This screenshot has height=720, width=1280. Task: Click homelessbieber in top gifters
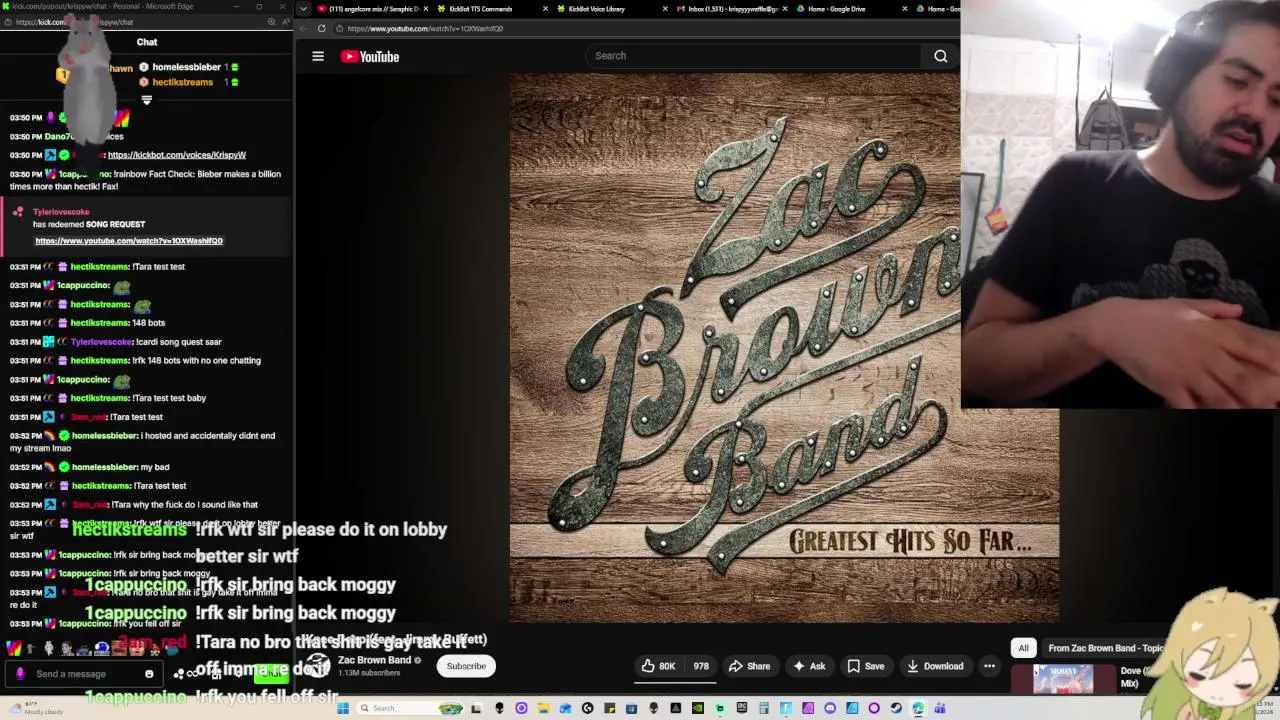tap(186, 67)
